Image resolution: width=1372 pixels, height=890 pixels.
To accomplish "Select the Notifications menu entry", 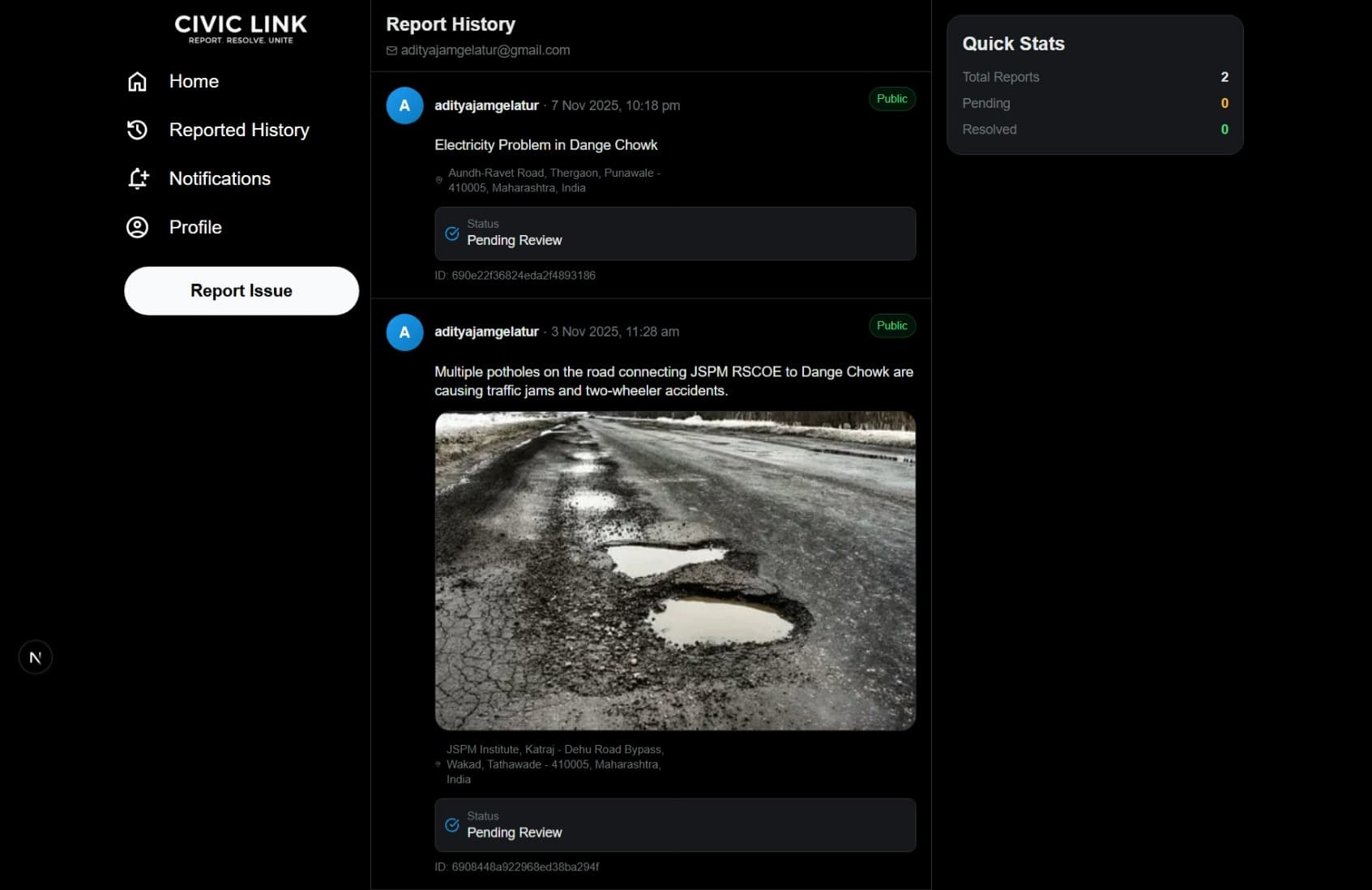I will (x=220, y=178).
